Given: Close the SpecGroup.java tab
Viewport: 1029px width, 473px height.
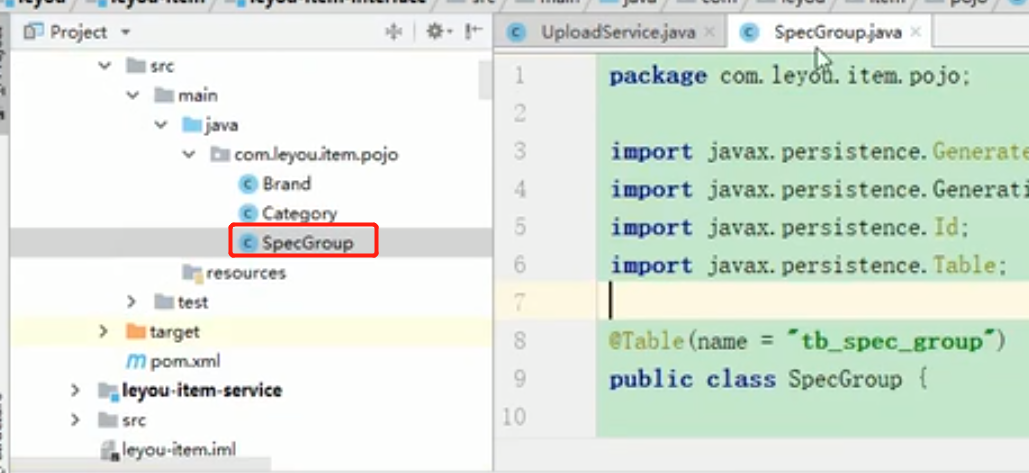Looking at the screenshot, I should point(916,32).
